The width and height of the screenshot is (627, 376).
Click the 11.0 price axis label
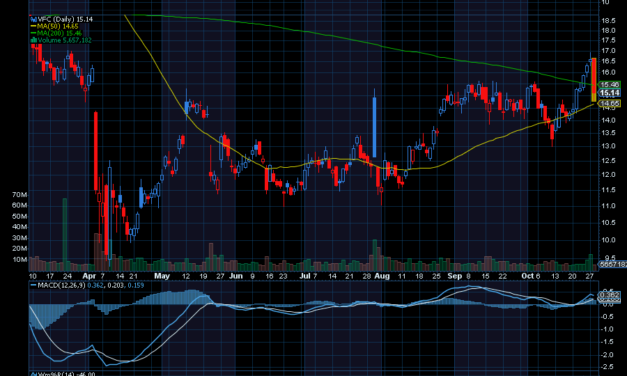[x=608, y=206]
